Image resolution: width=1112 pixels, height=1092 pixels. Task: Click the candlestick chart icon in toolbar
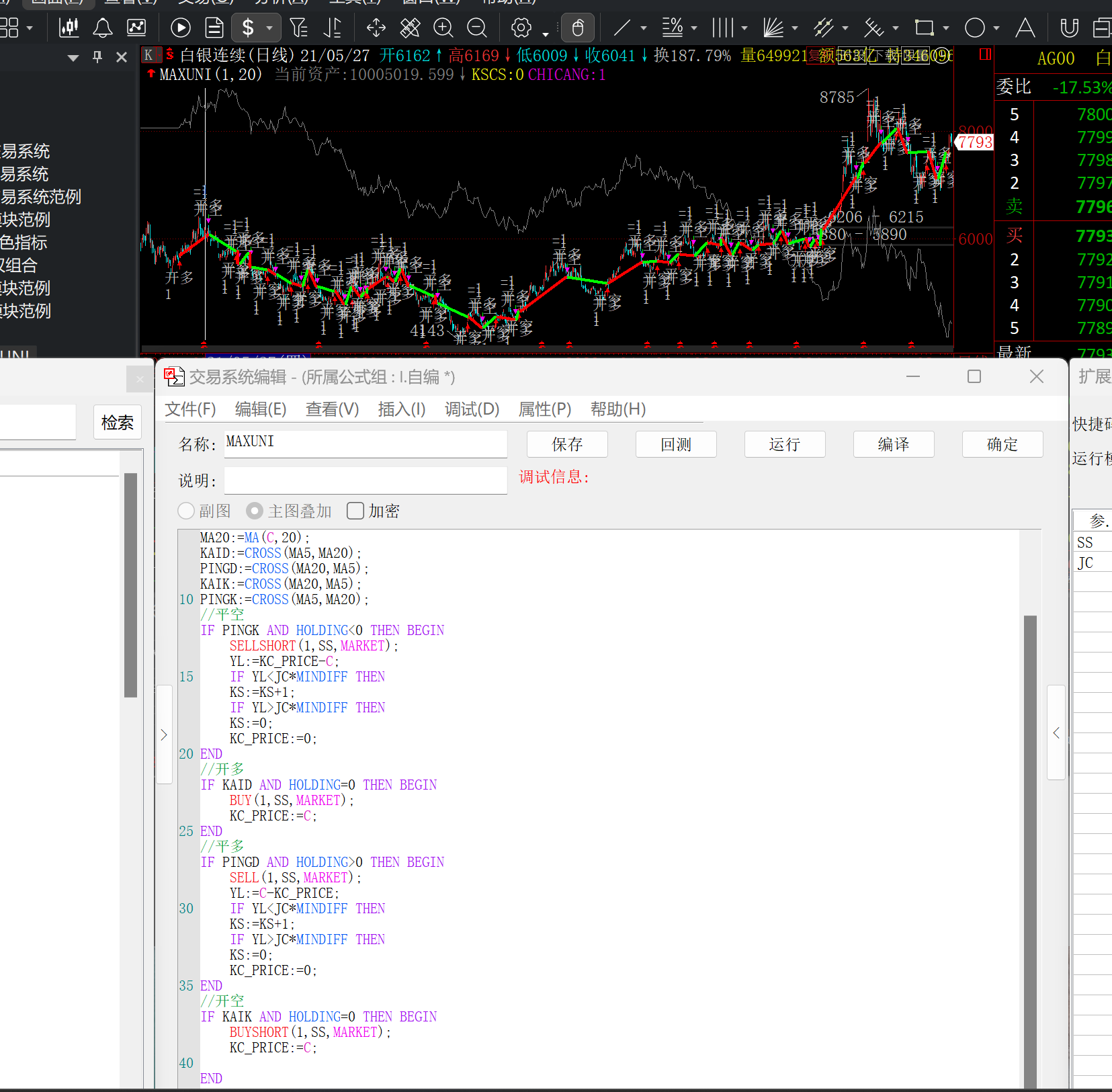click(69, 28)
